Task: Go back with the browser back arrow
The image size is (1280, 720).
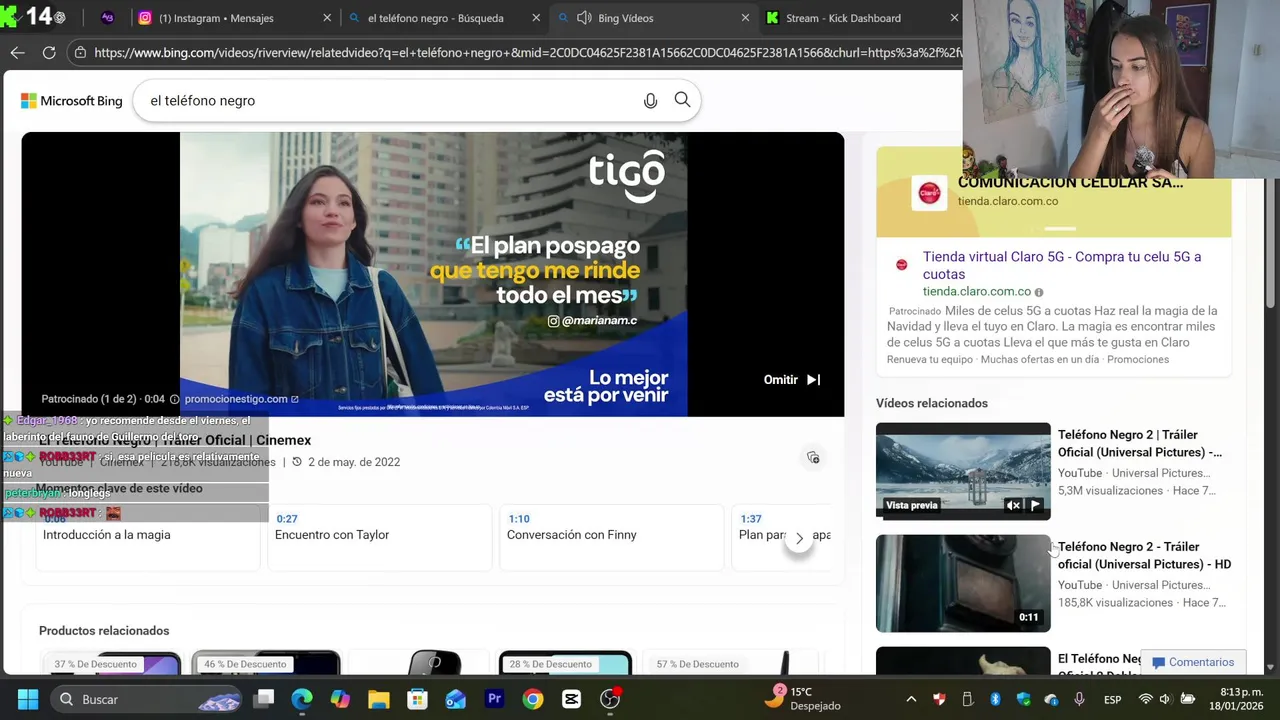Action: click(17, 53)
